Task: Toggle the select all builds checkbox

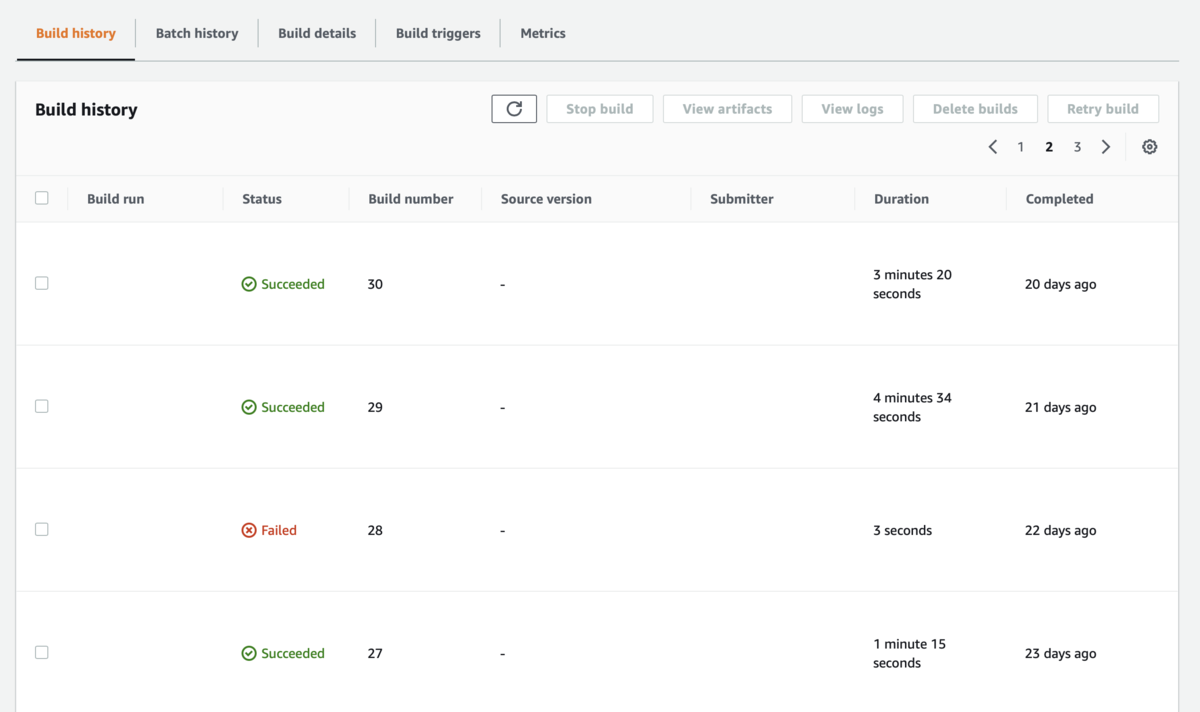Action: point(42,198)
